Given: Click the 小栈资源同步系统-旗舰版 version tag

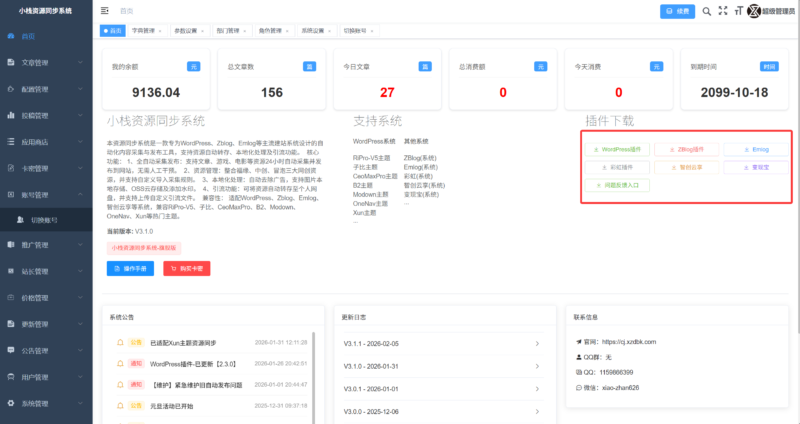Looking at the screenshot, I should [144, 248].
